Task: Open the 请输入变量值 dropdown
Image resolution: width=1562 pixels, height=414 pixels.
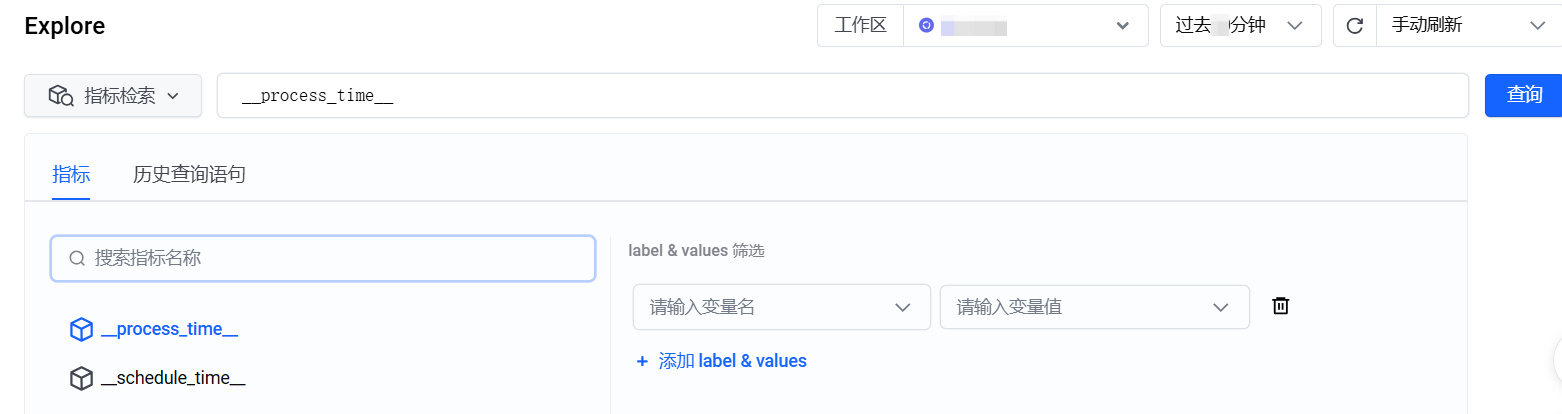Action: click(x=1094, y=307)
